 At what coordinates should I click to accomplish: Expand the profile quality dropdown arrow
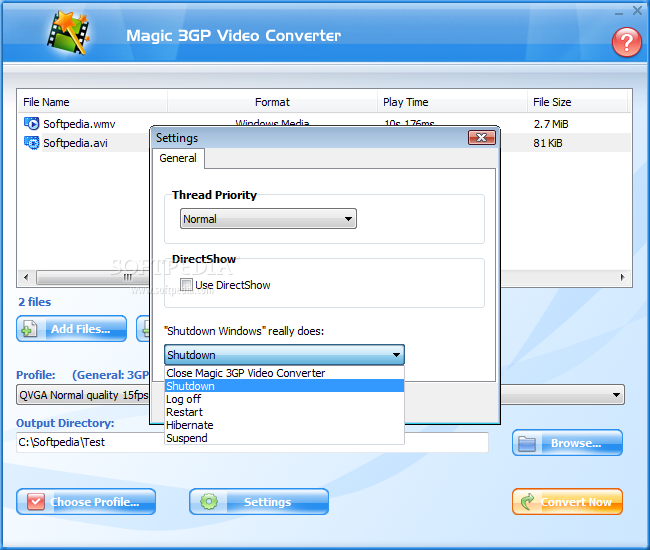tap(616, 395)
